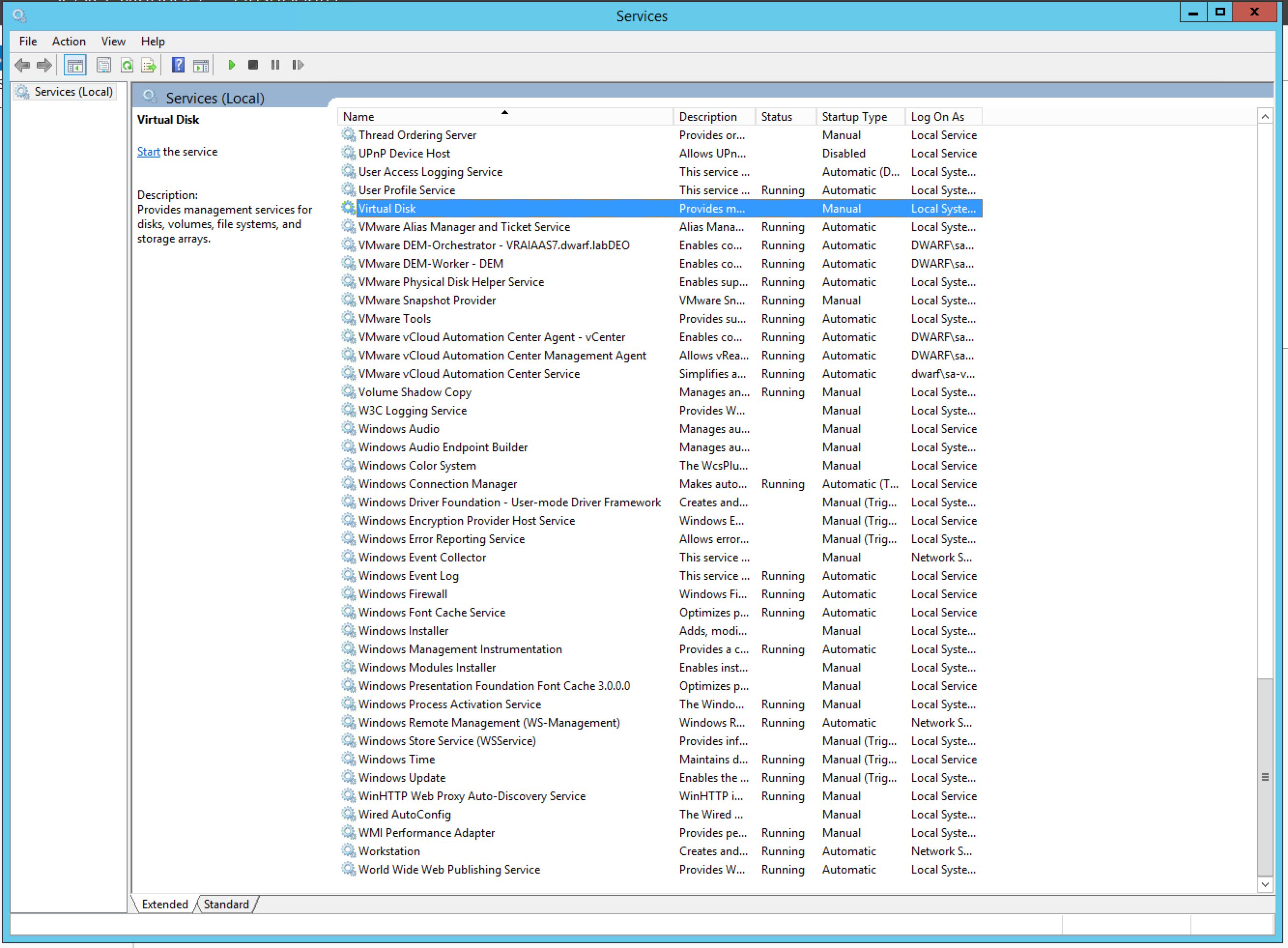1288x948 pixels.
Task: Select Wired AutoConfig service row
Action: click(x=661, y=814)
